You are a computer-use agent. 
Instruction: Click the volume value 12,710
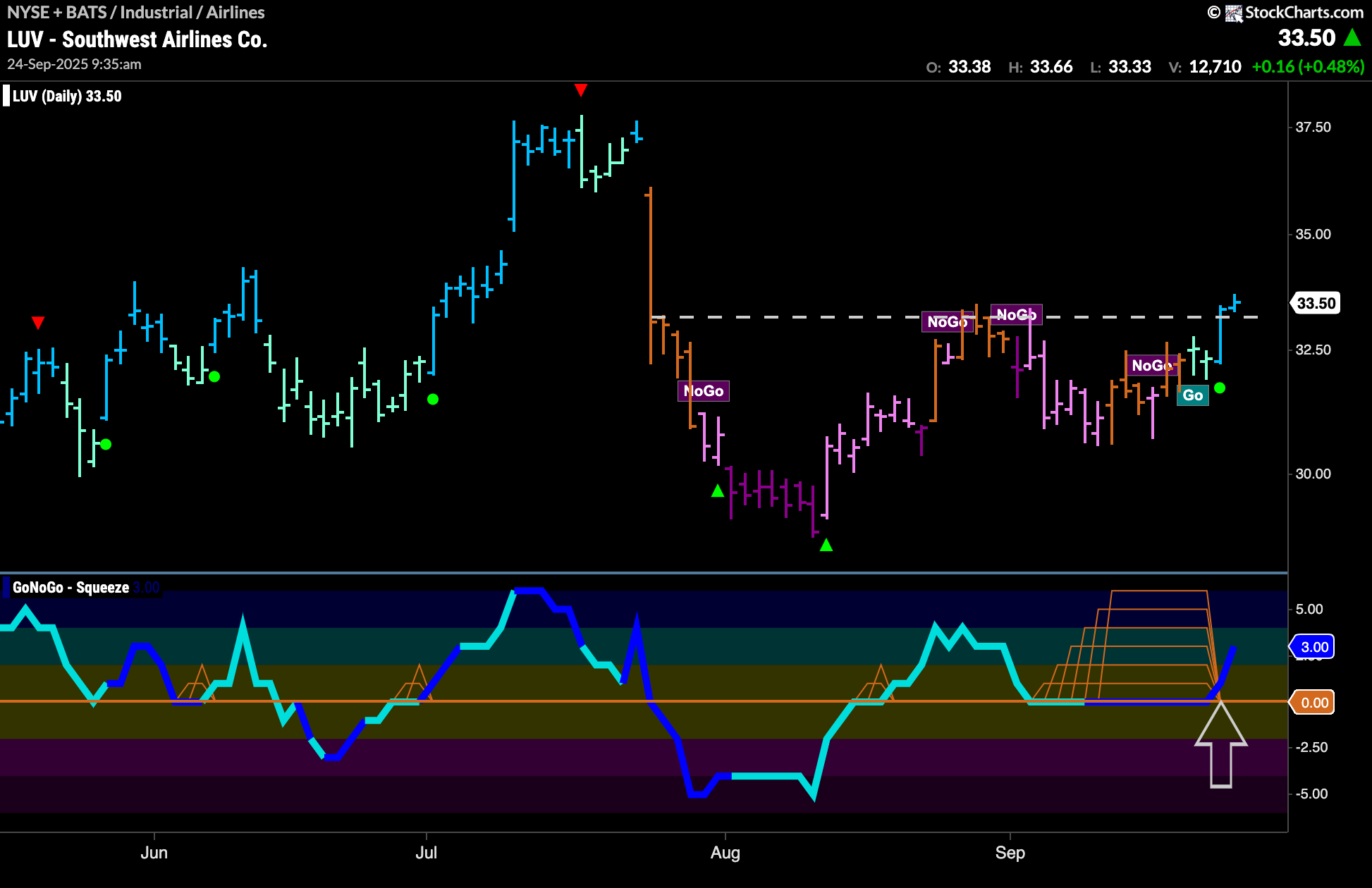(1215, 67)
